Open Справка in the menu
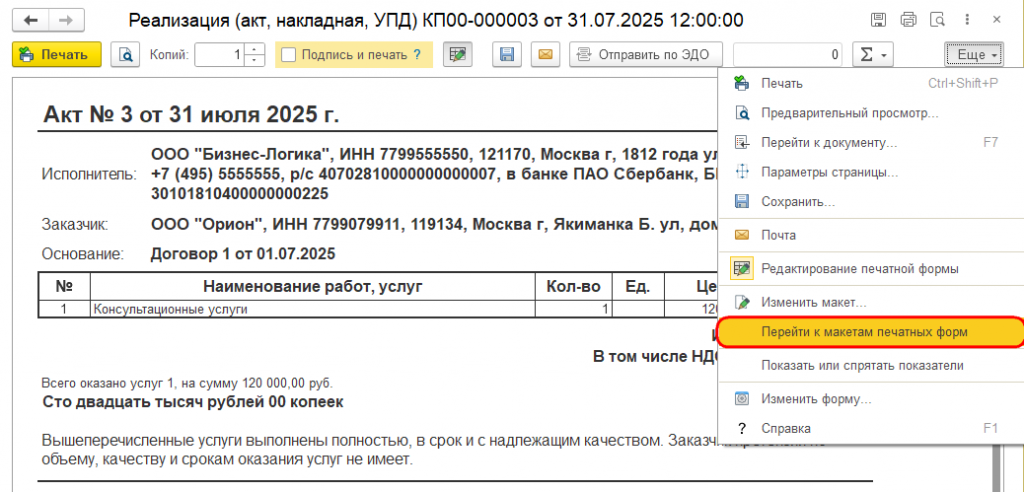This screenshot has width=1024, height=492. tap(870, 429)
